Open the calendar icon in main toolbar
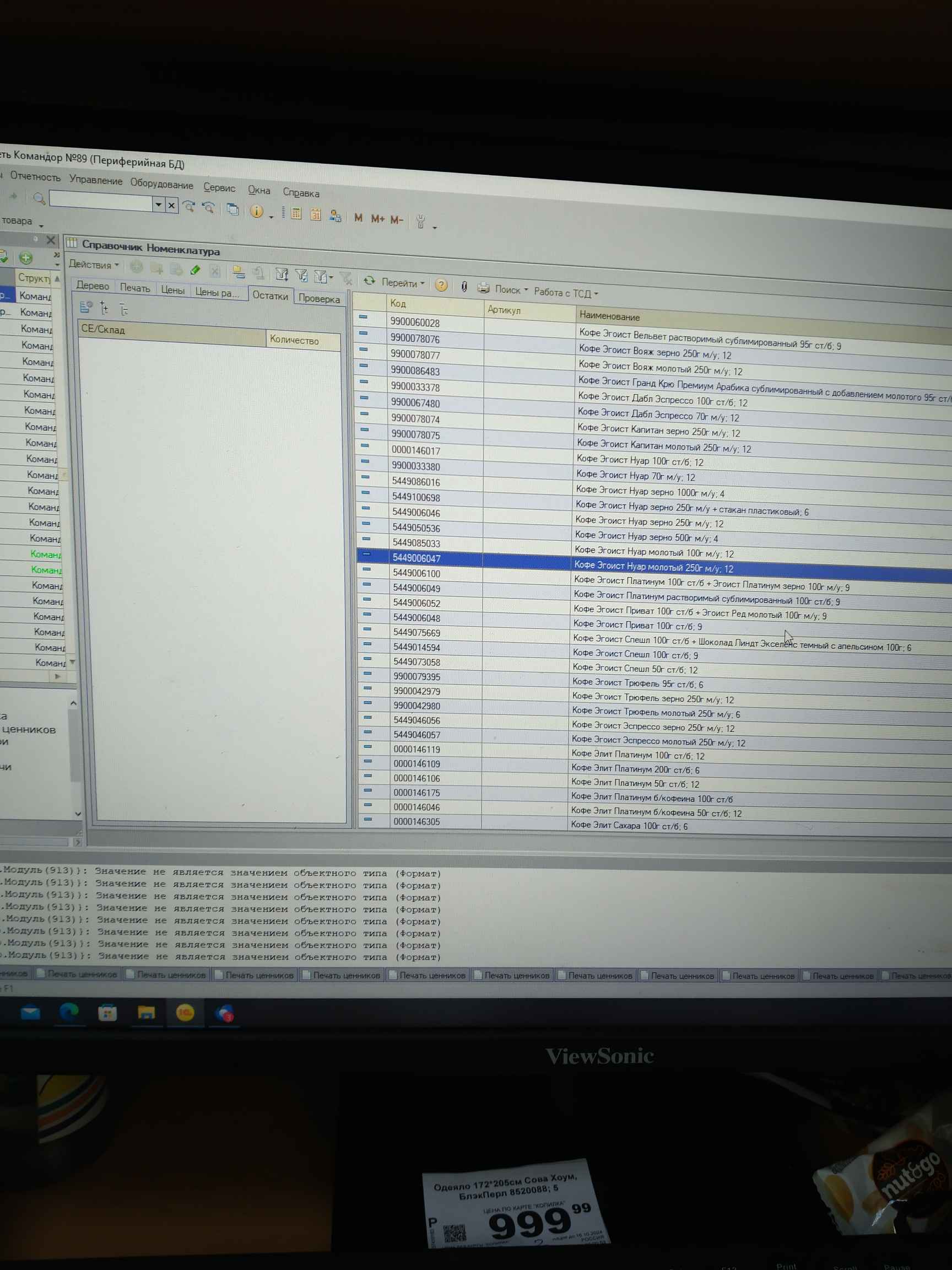This screenshot has height=1270, width=952. point(316,215)
